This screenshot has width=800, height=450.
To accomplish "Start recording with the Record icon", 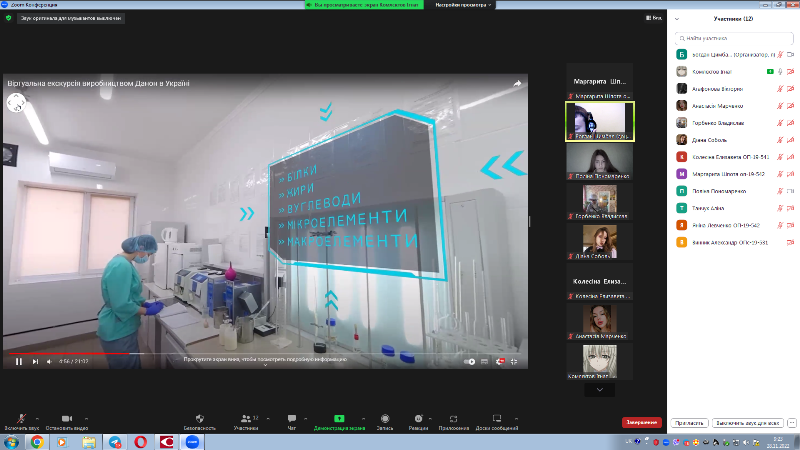I will pos(383,418).
